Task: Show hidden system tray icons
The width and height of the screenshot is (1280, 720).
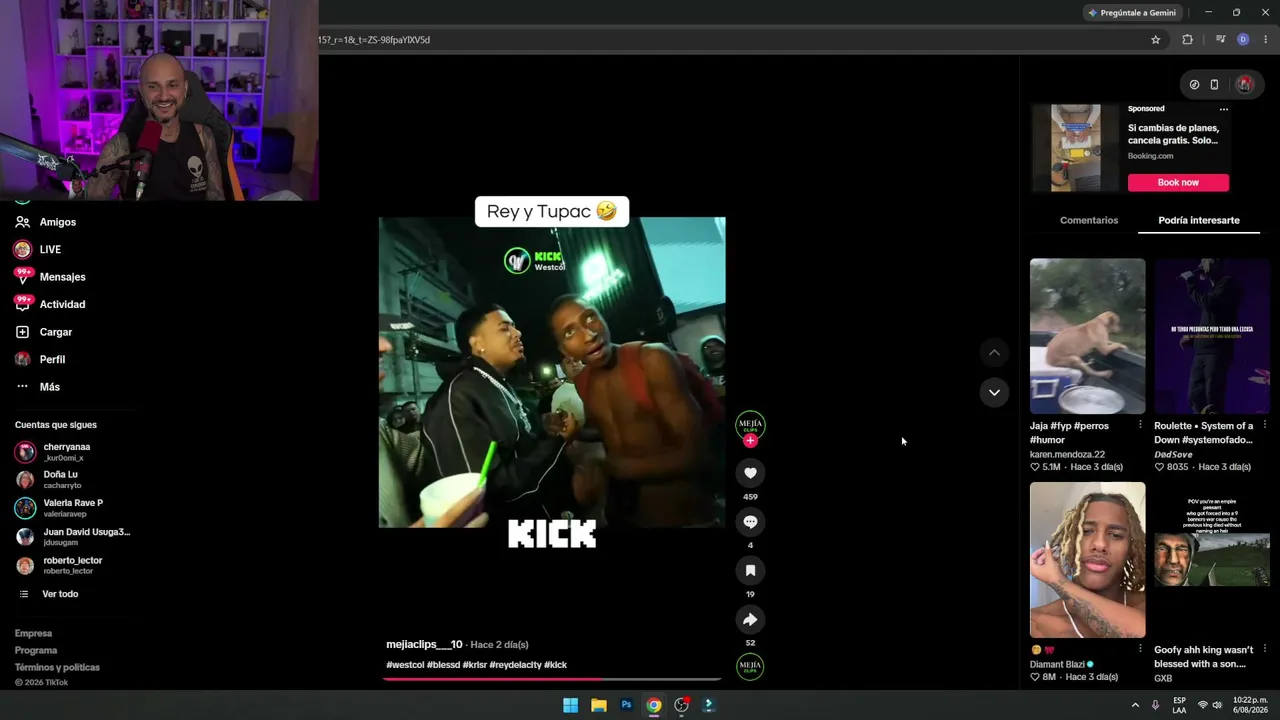Action: click(1135, 705)
